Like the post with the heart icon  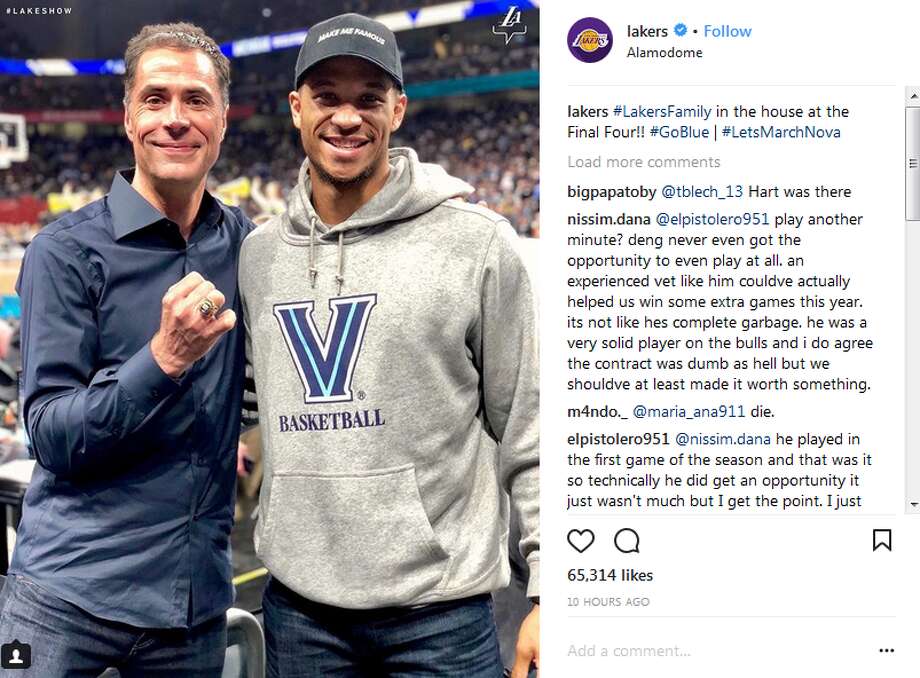point(581,541)
